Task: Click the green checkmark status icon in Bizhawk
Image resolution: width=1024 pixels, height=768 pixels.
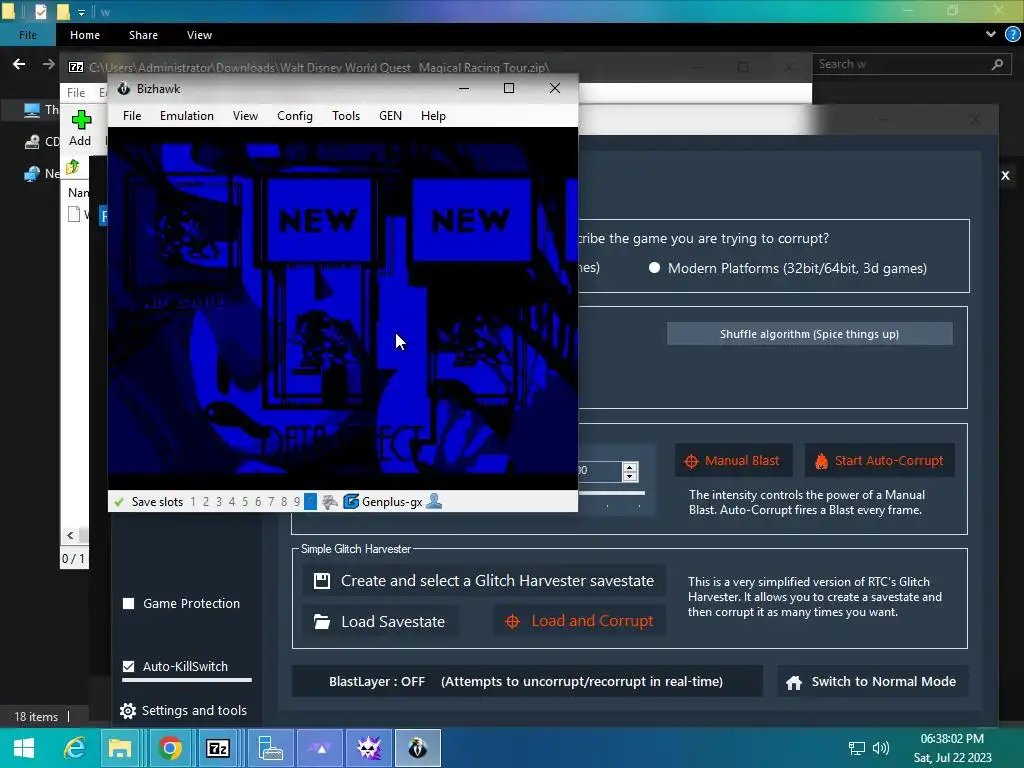Action: click(x=119, y=502)
